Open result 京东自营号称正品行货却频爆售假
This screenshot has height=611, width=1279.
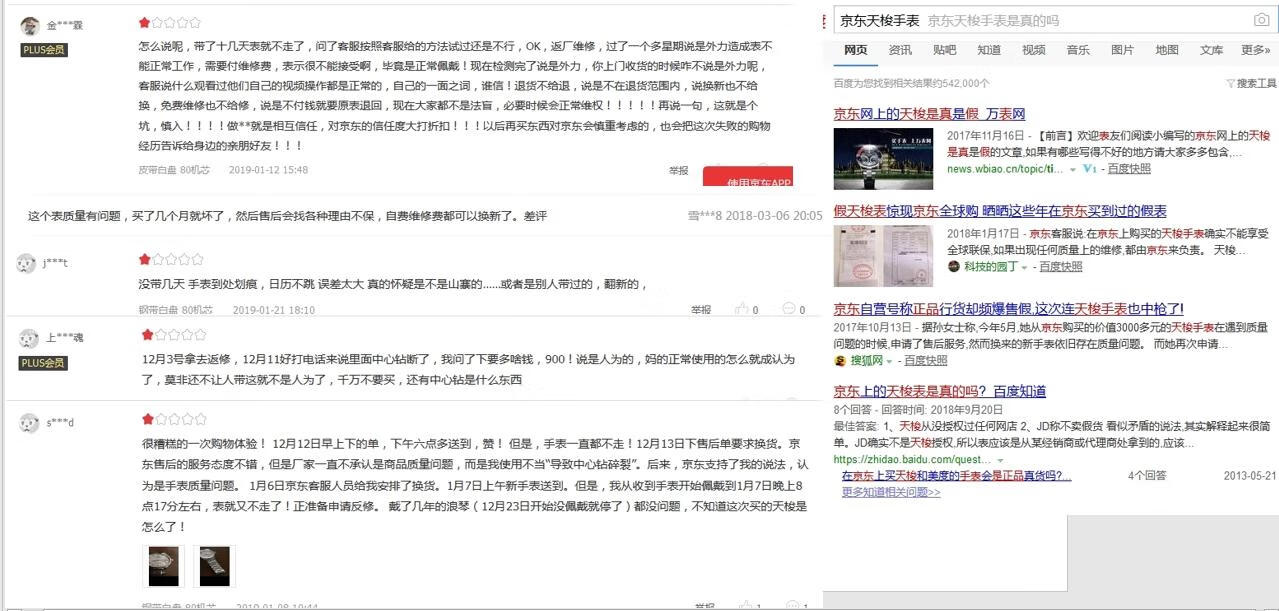(1009, 309)
